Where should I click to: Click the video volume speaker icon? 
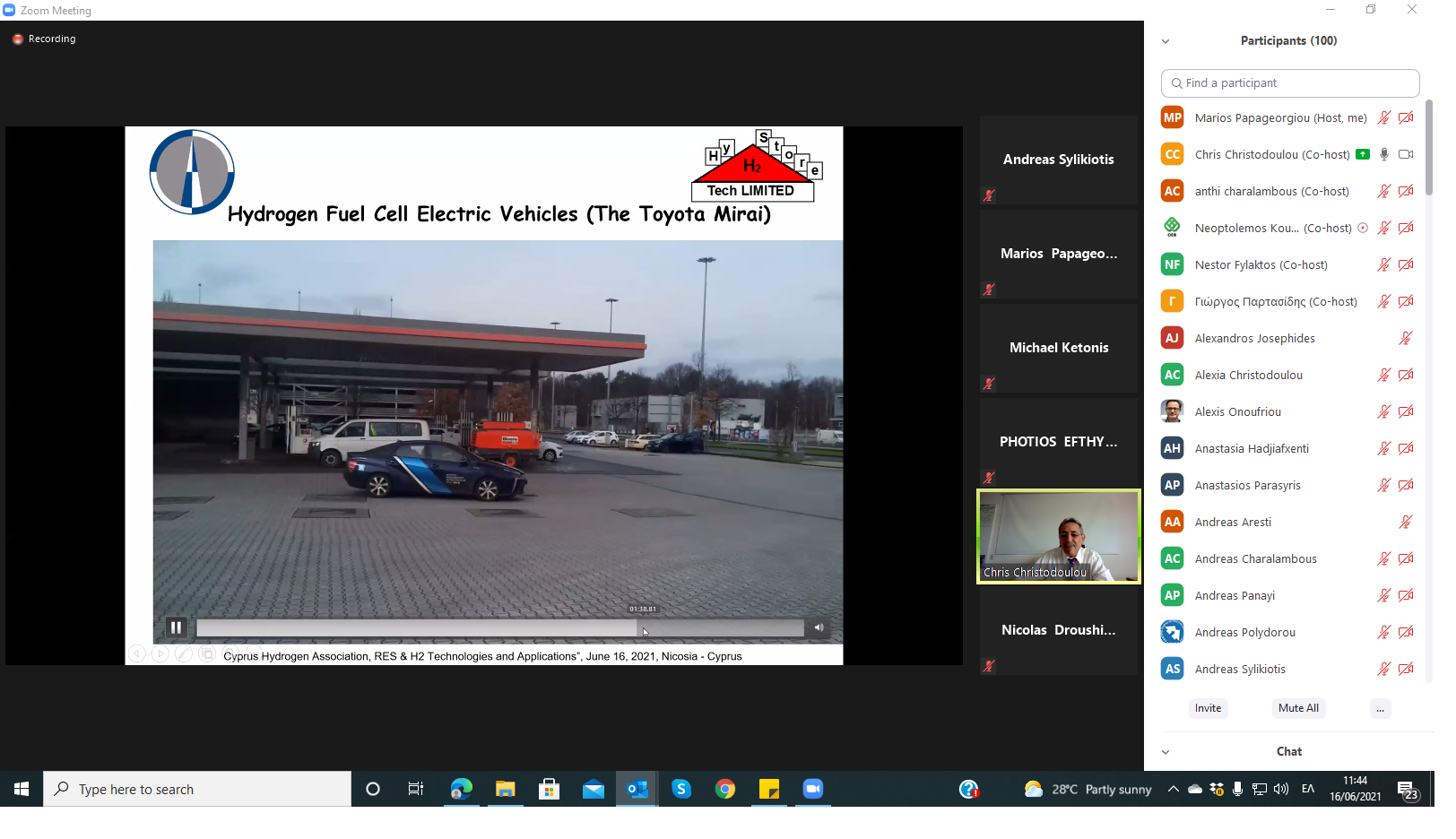[819, 627]
